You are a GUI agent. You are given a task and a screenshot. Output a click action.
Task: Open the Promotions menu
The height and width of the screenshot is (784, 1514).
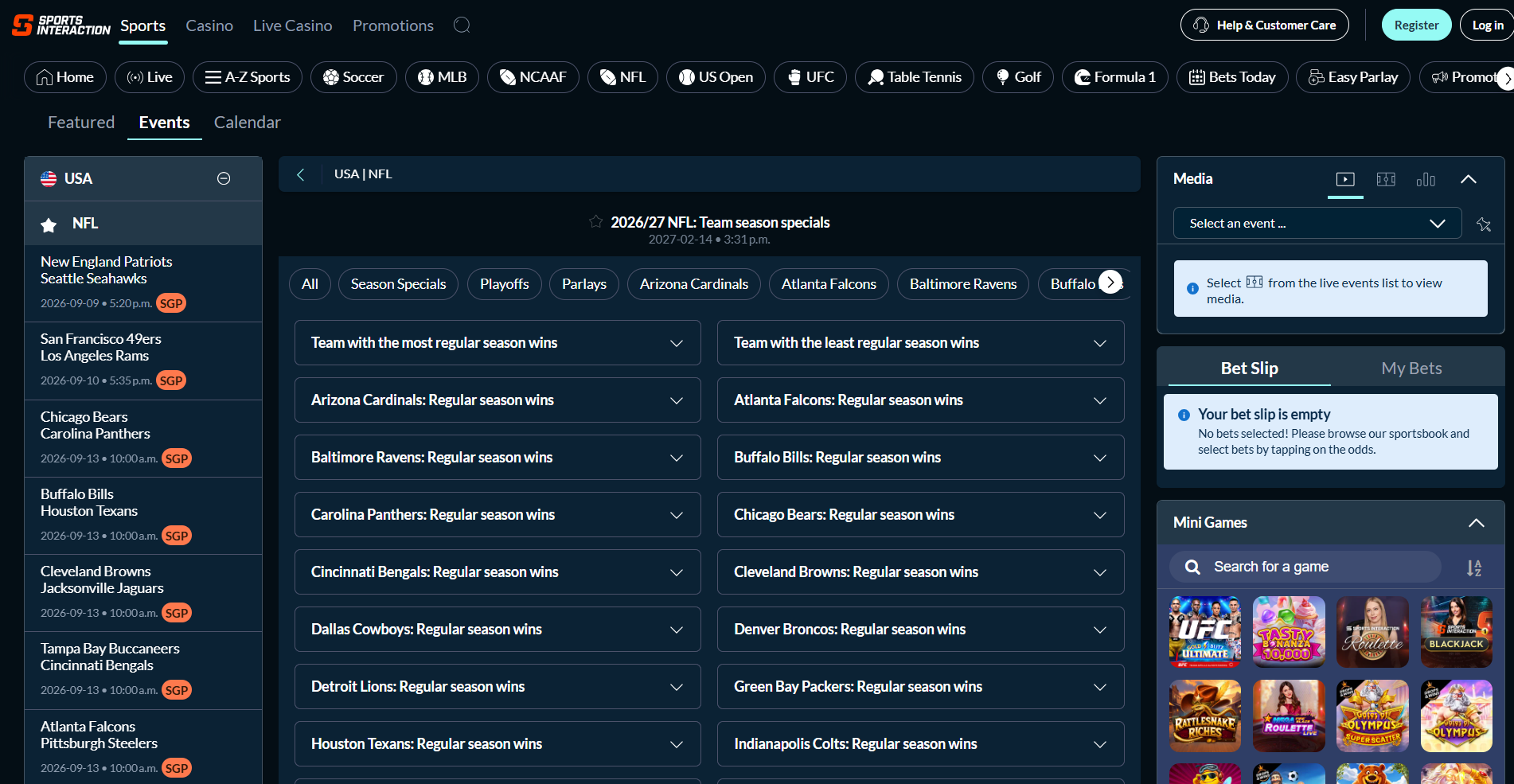coord(393,25)
